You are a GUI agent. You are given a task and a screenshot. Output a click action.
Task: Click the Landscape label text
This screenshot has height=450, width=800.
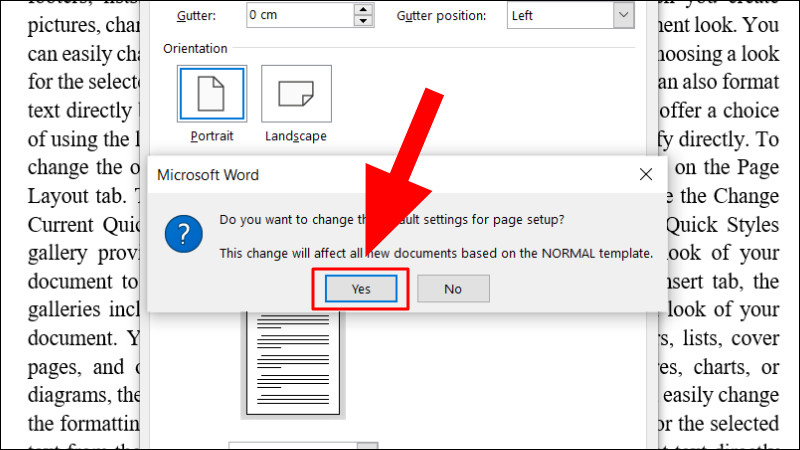(296, 136)
